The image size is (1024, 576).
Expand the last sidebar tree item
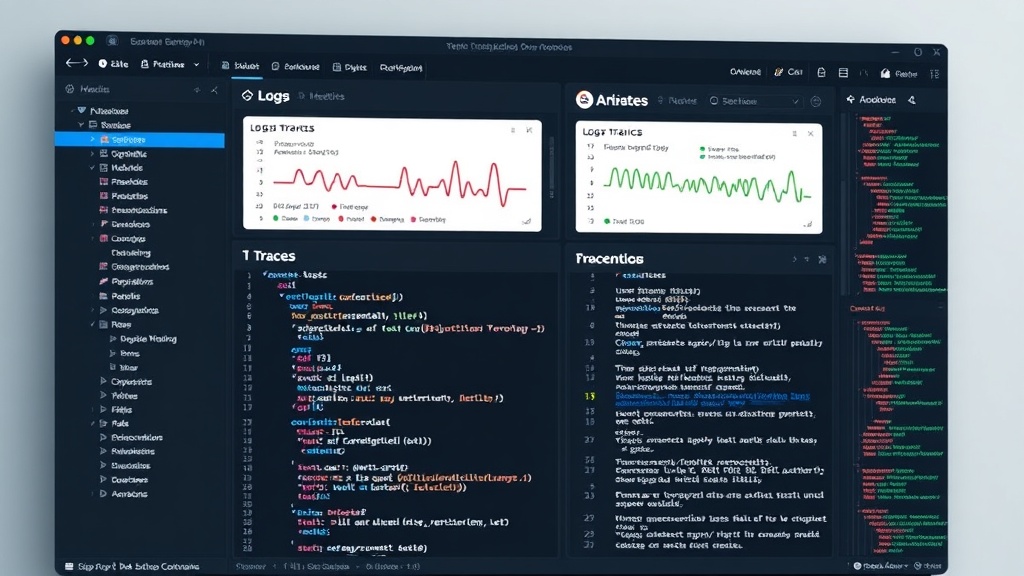pos(103,494)
